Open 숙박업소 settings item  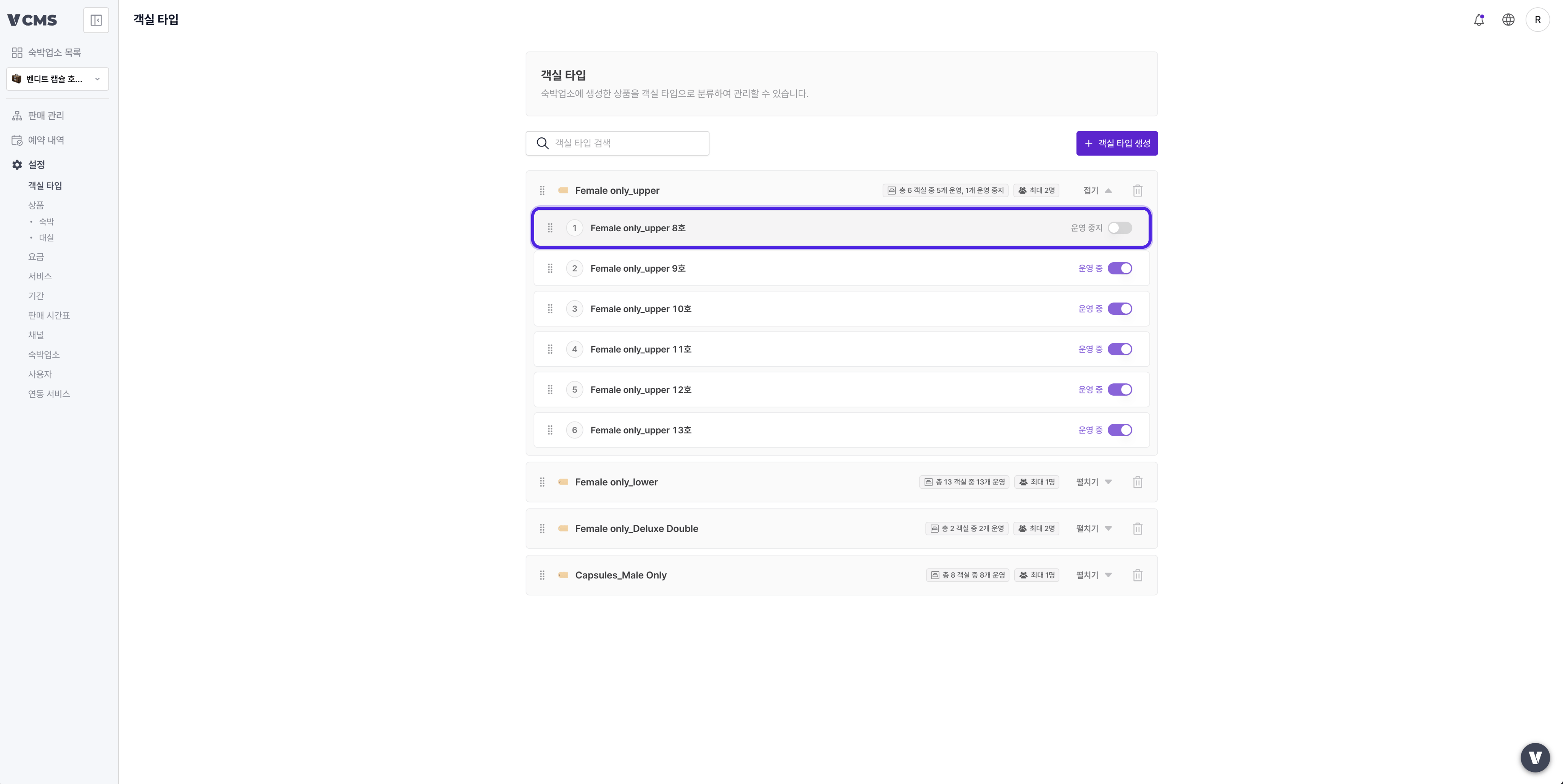click(x=44, y=354)
